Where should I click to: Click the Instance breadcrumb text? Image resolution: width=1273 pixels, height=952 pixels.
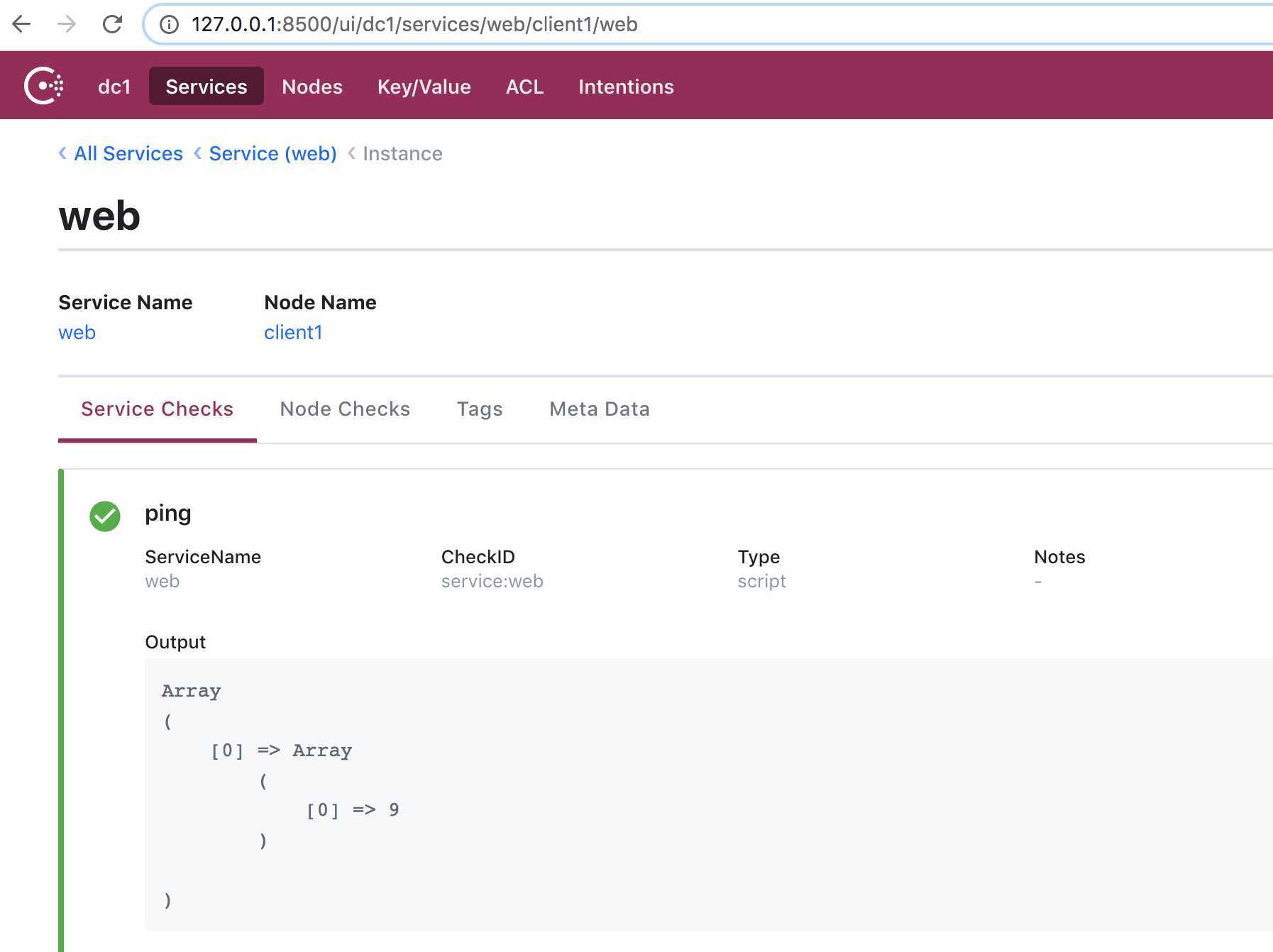pos(402,153)
